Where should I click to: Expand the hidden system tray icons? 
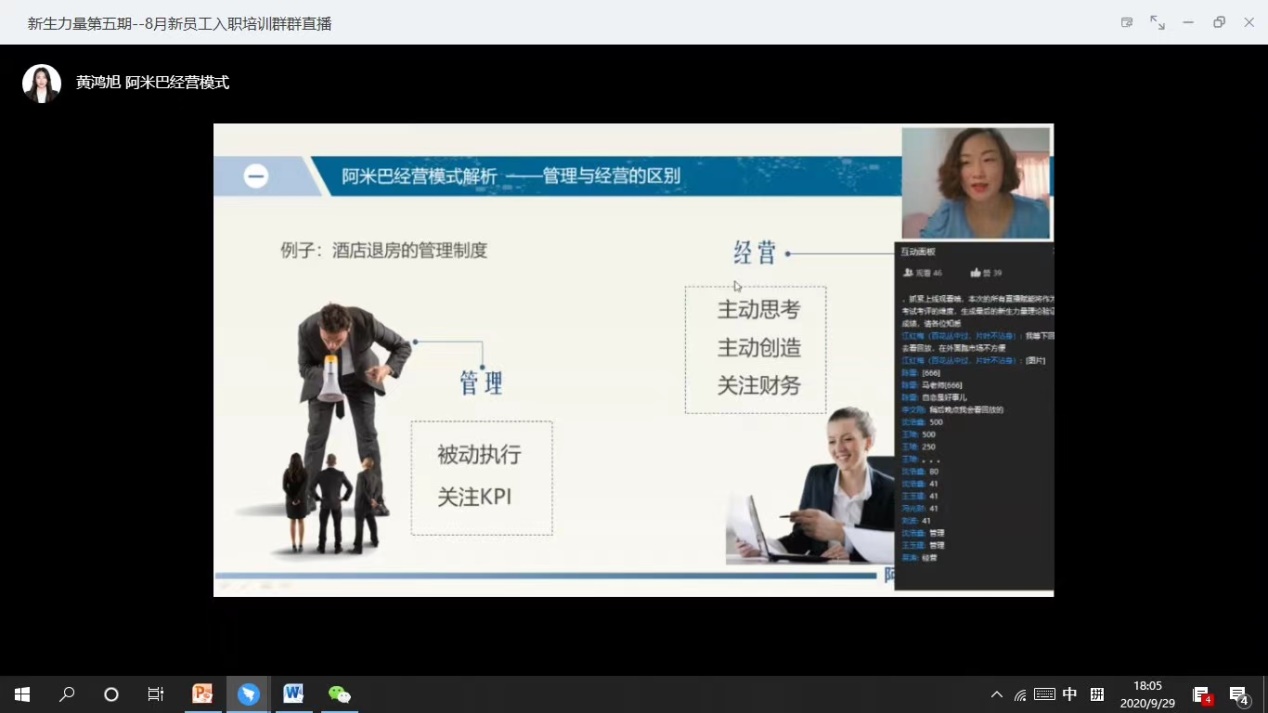pyautogui.click(x=996, y=694)
